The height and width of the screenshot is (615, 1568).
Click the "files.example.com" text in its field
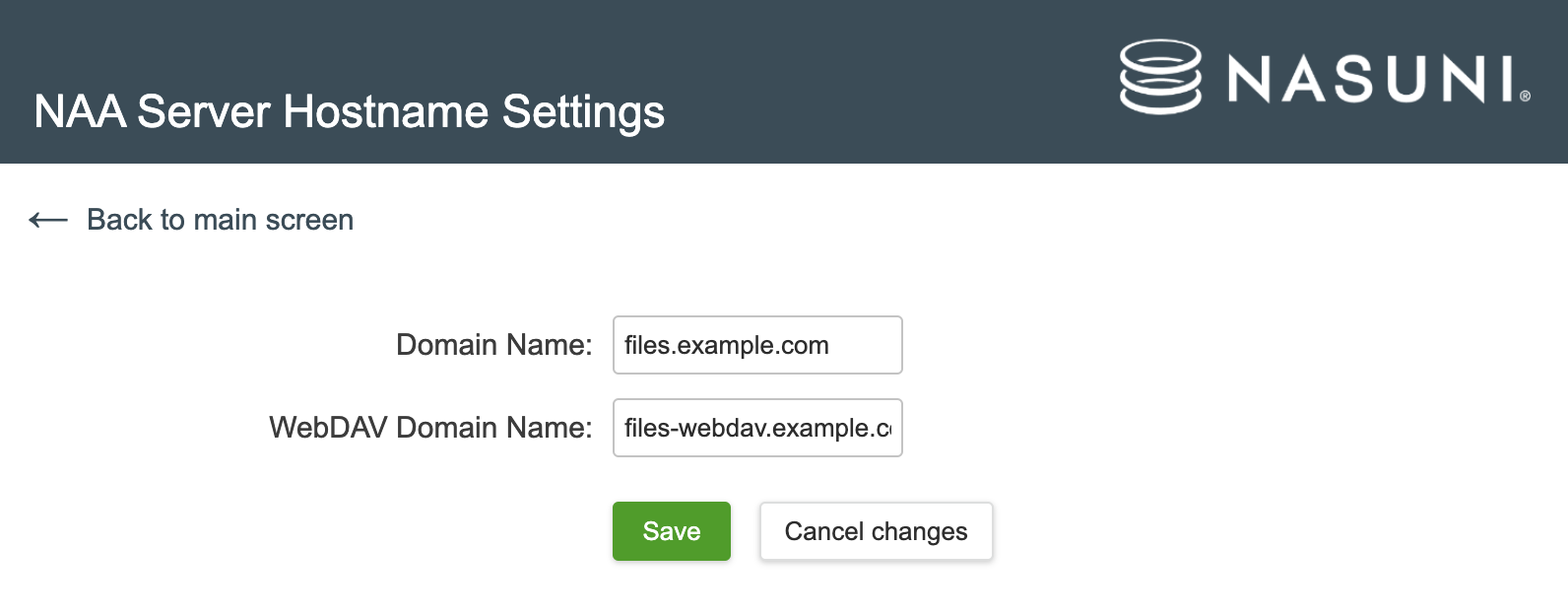pos(726,345)
